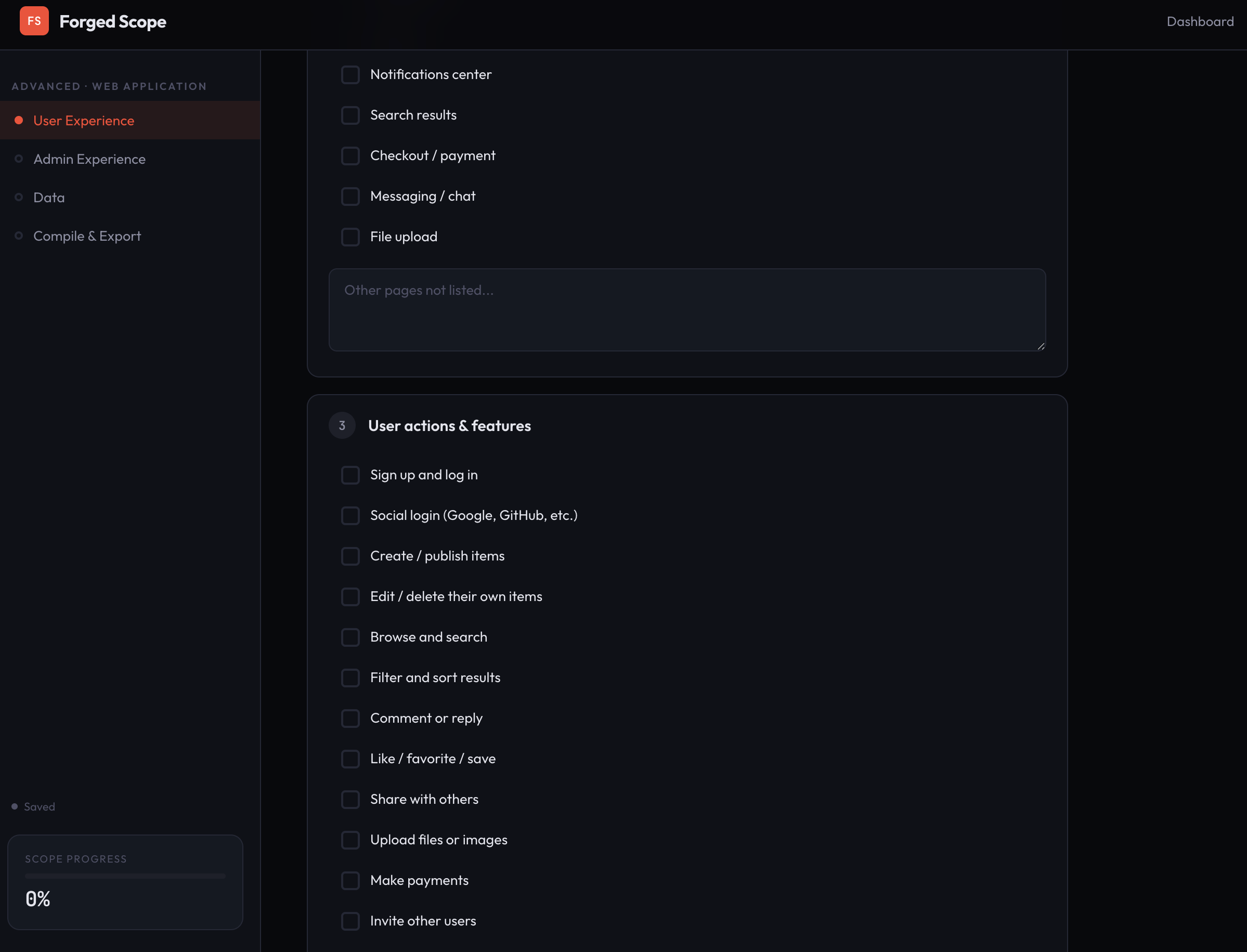Open the Compile & Export section

87,236
